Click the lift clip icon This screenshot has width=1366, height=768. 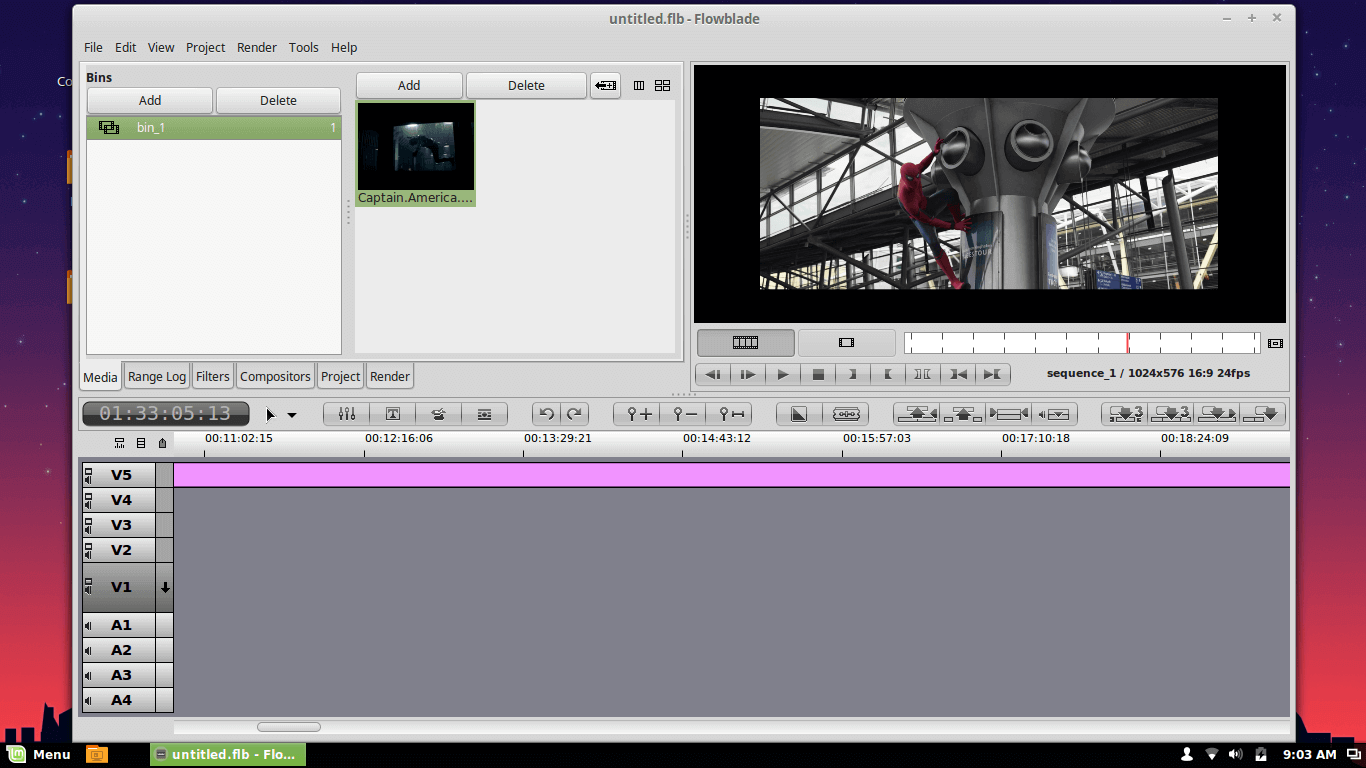click(x=962, y=414)
